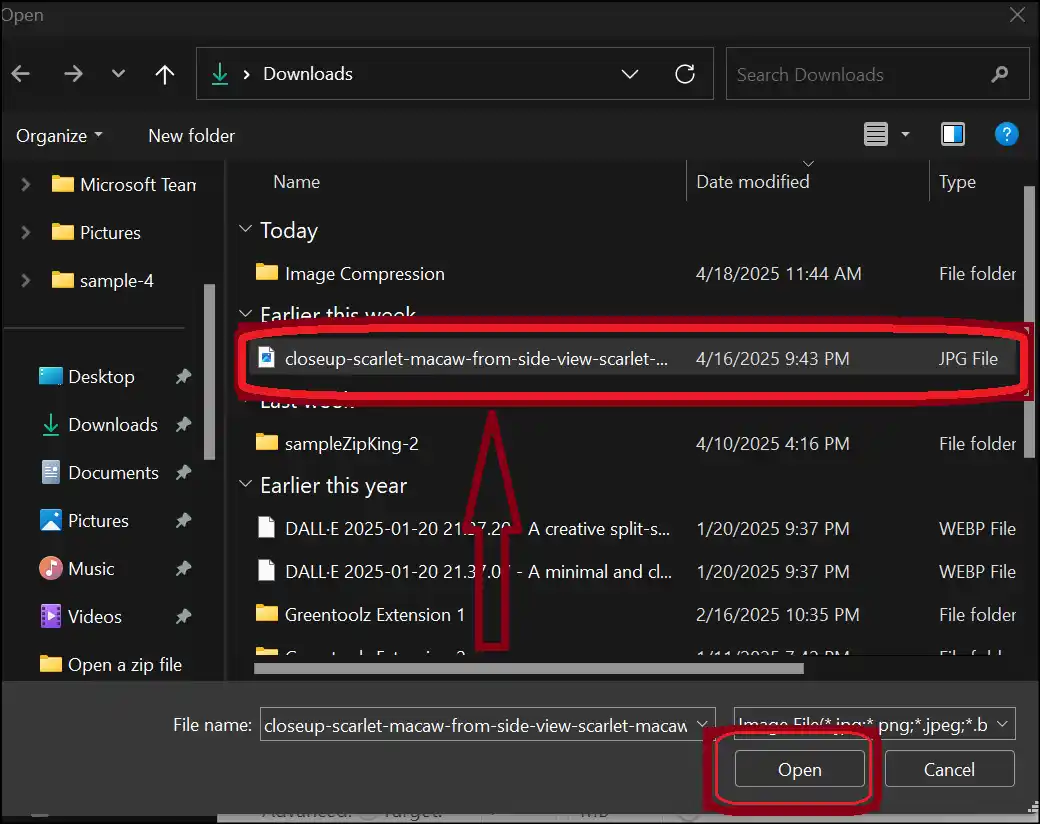Sort by Date modified column
Viewport: 1040px width, 824px height.
coord(753,182)
